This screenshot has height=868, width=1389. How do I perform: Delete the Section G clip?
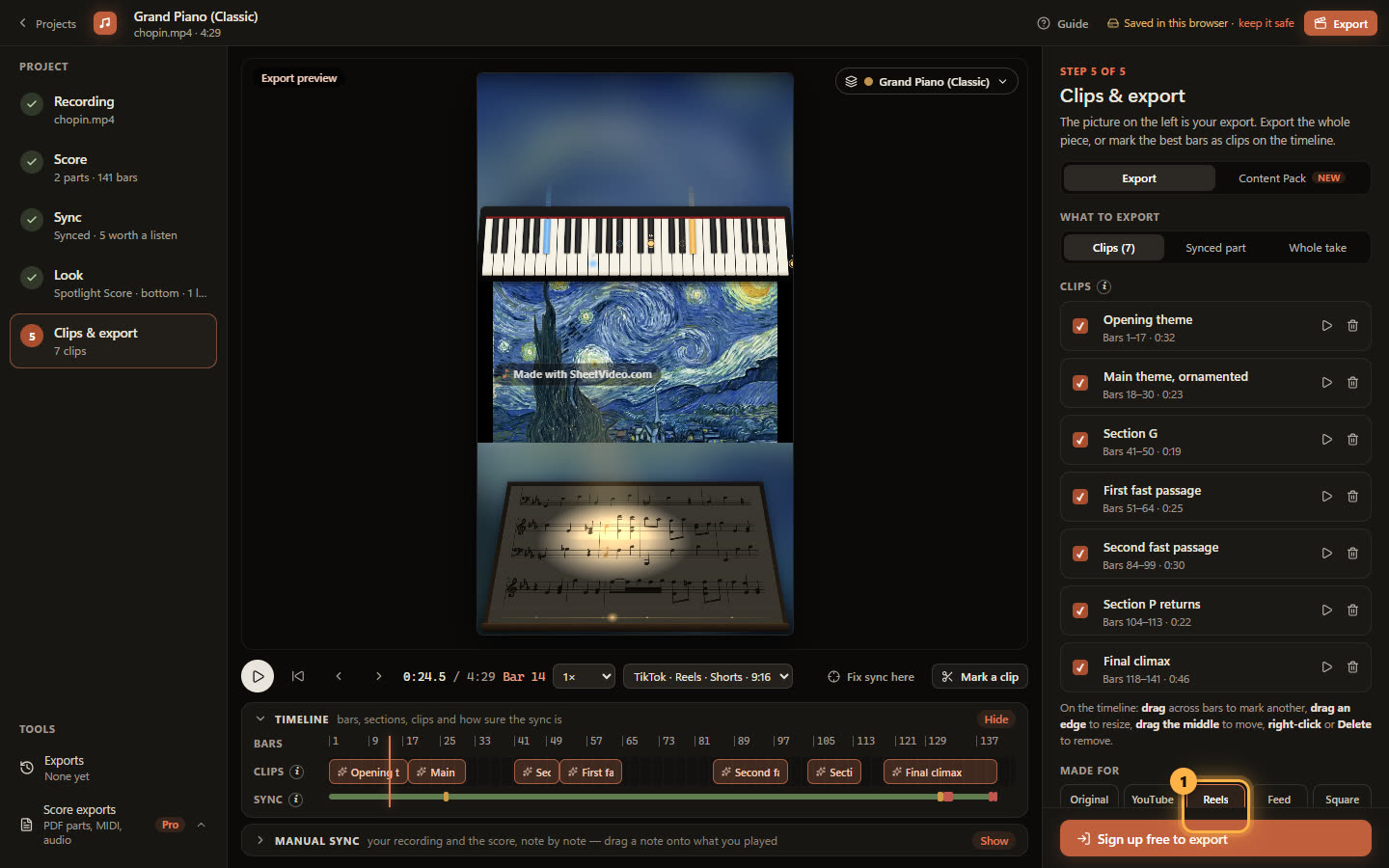point(1352,440)
